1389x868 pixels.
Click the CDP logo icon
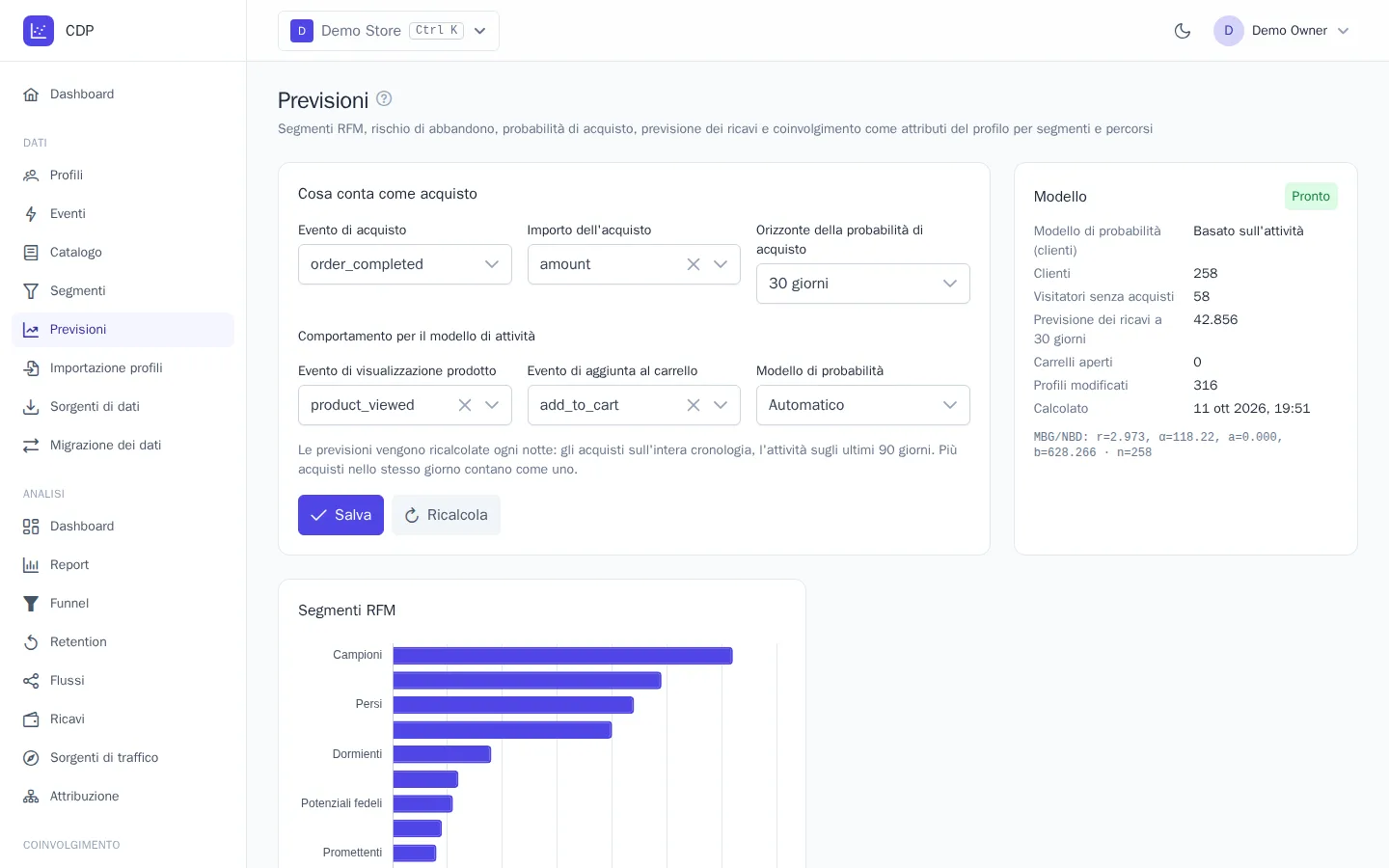39,31
